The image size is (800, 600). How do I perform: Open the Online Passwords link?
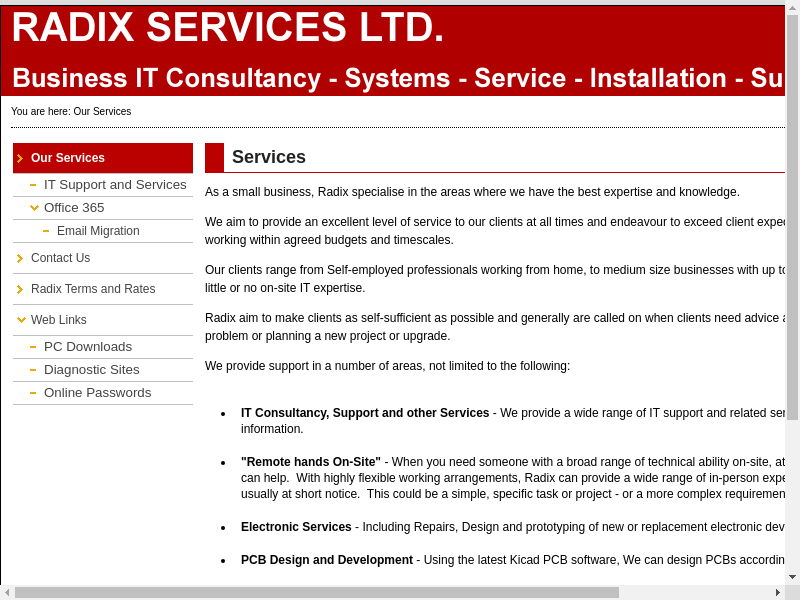97,393
